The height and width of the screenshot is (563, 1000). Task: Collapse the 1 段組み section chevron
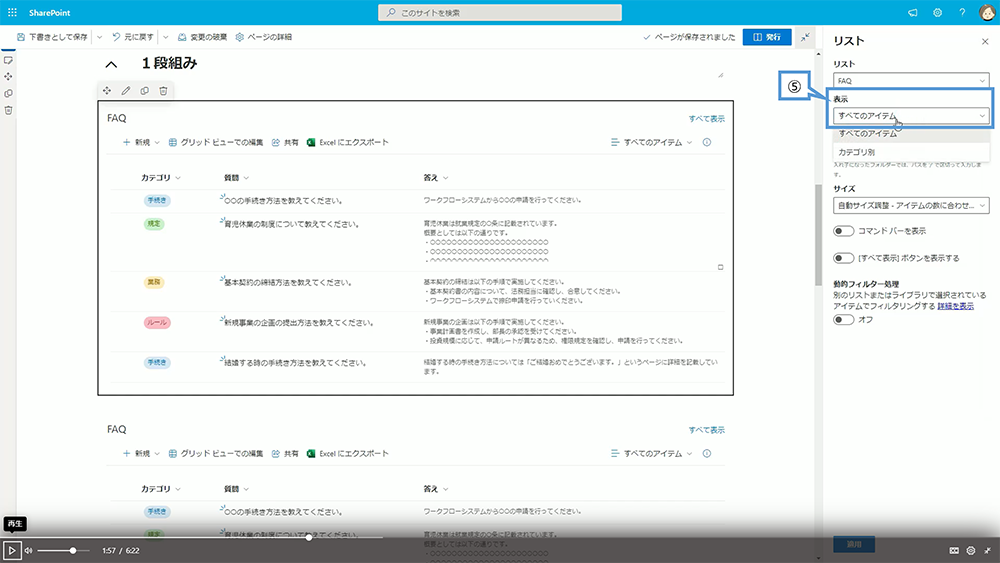pyautogui.click(x=111, y=64)
